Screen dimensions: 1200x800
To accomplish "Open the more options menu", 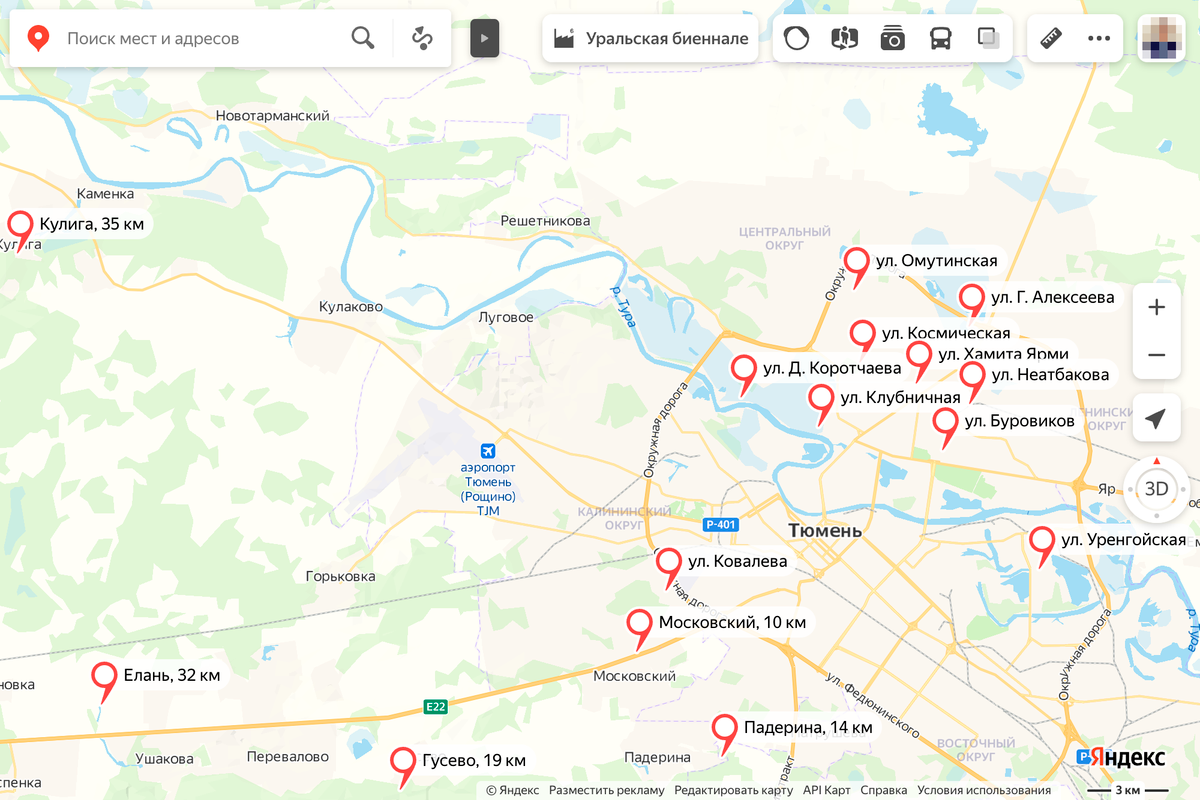I will [x=1099, y=39].
